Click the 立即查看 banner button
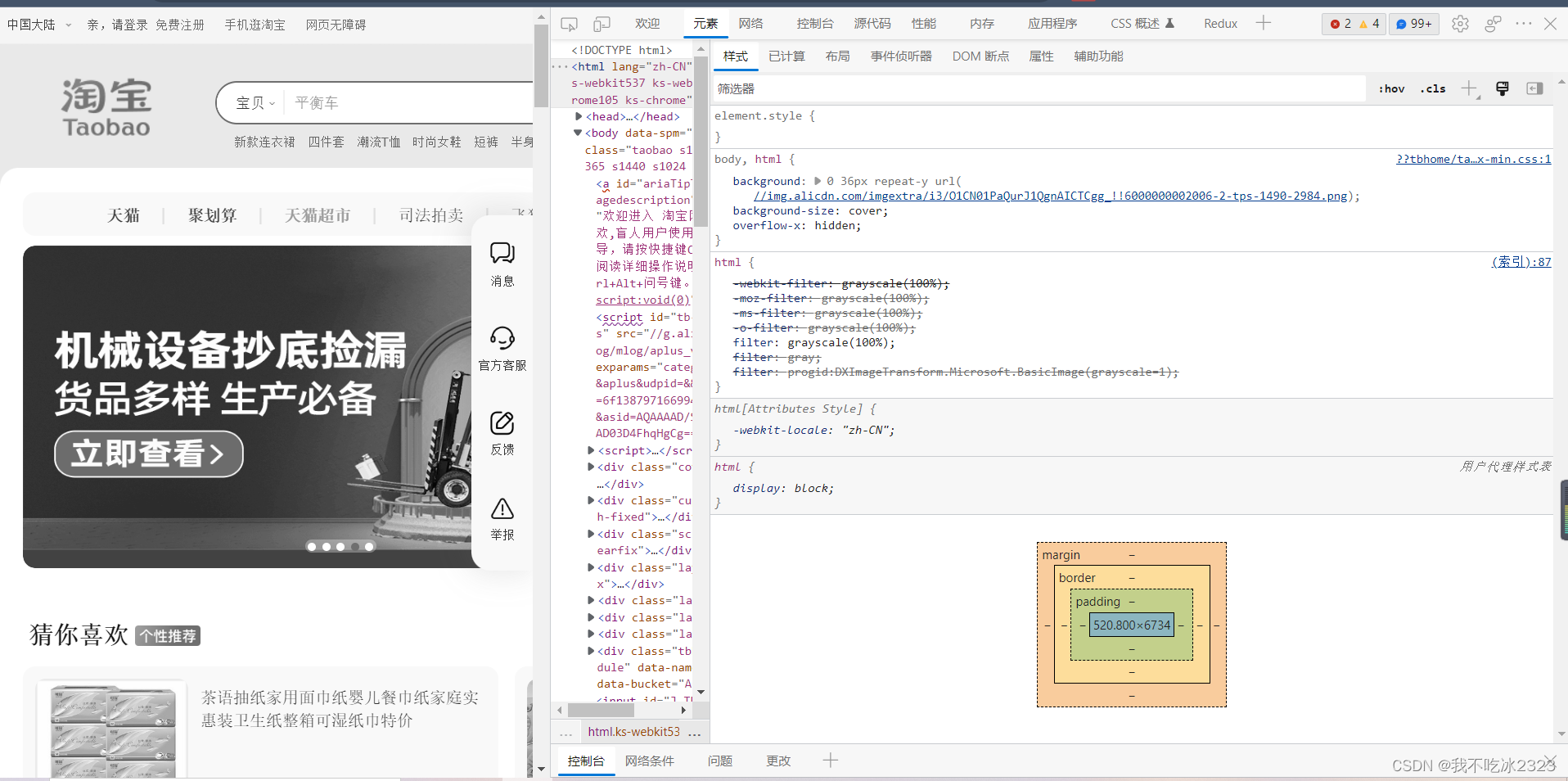Image resolution: width=1568 pixels, height=781 pixels. pos(149,454)
